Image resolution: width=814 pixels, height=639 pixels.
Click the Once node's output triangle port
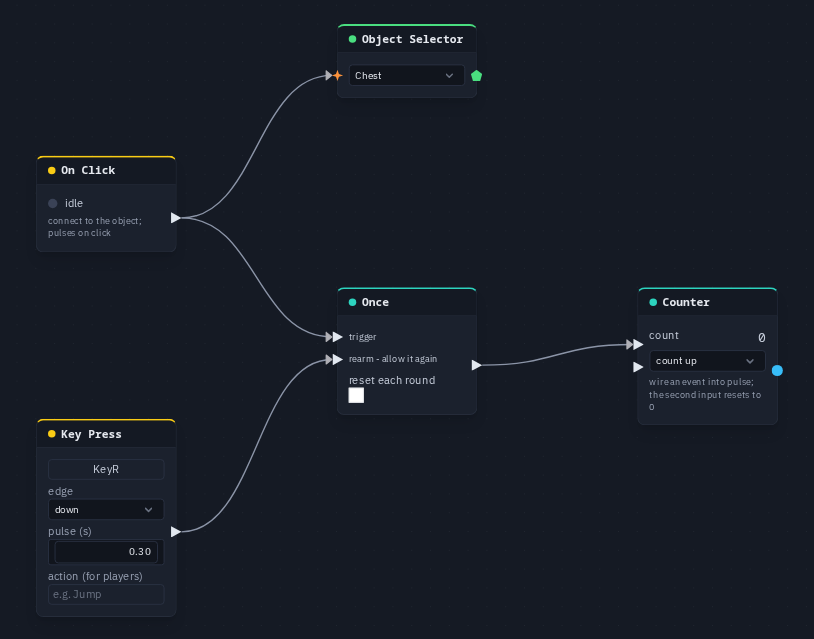click(477, 365)
